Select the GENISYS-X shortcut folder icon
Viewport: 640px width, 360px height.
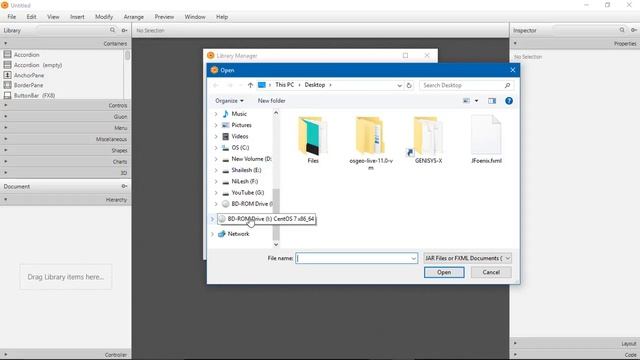coord(427,136)
